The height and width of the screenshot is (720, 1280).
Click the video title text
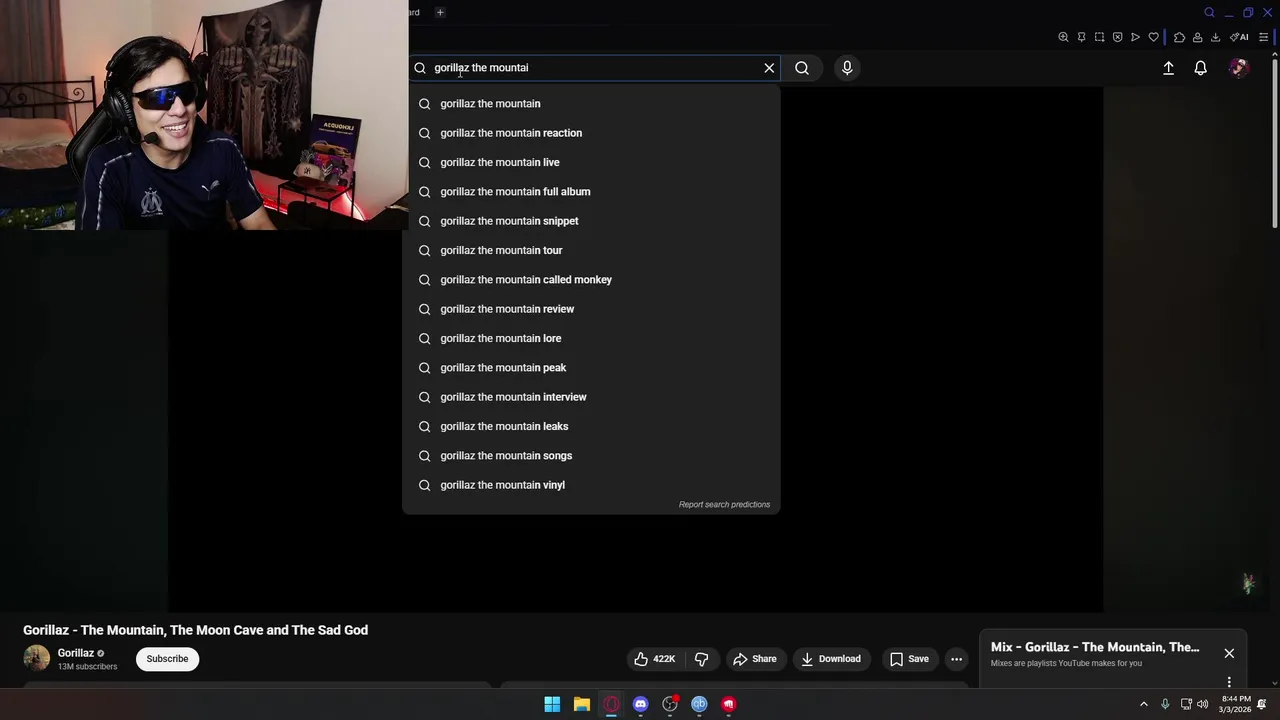coord(195,630)
